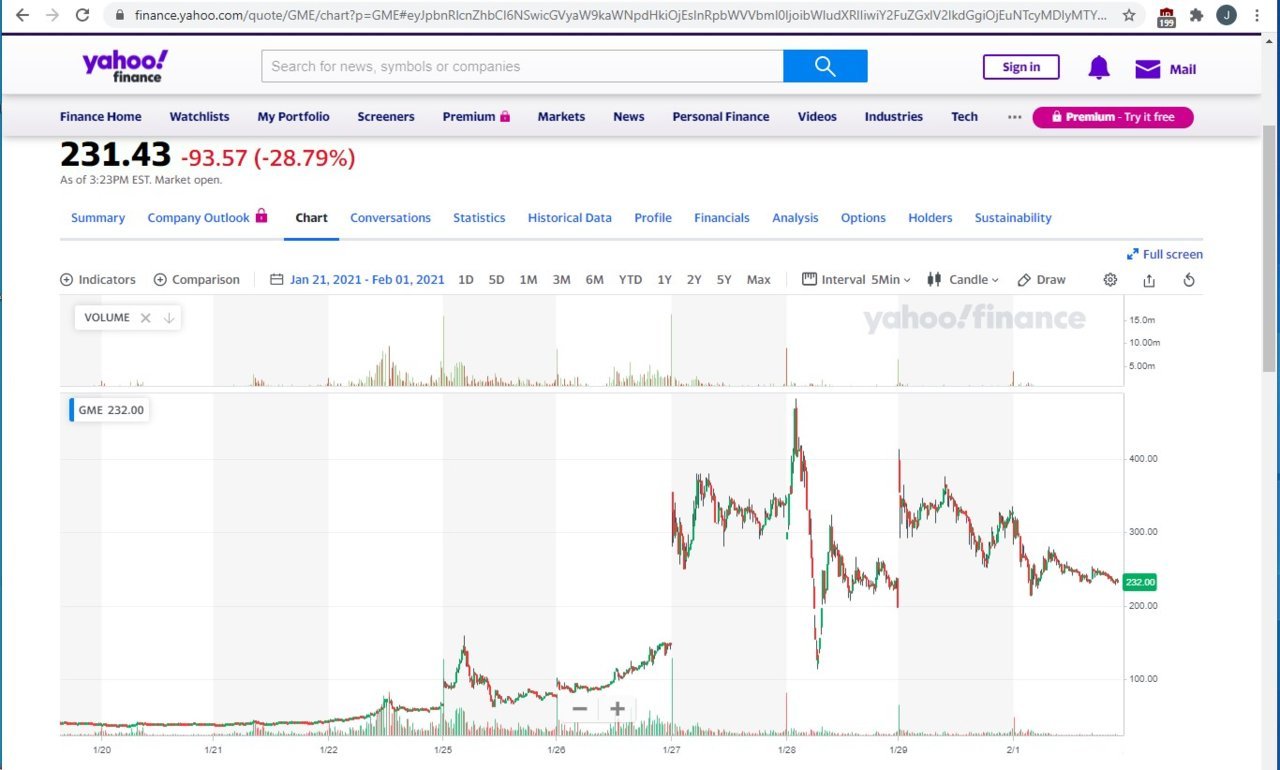The height and width of the screenshot is (770, 1280).
Task: Open the Analysis tab
Action: point(795,218)
